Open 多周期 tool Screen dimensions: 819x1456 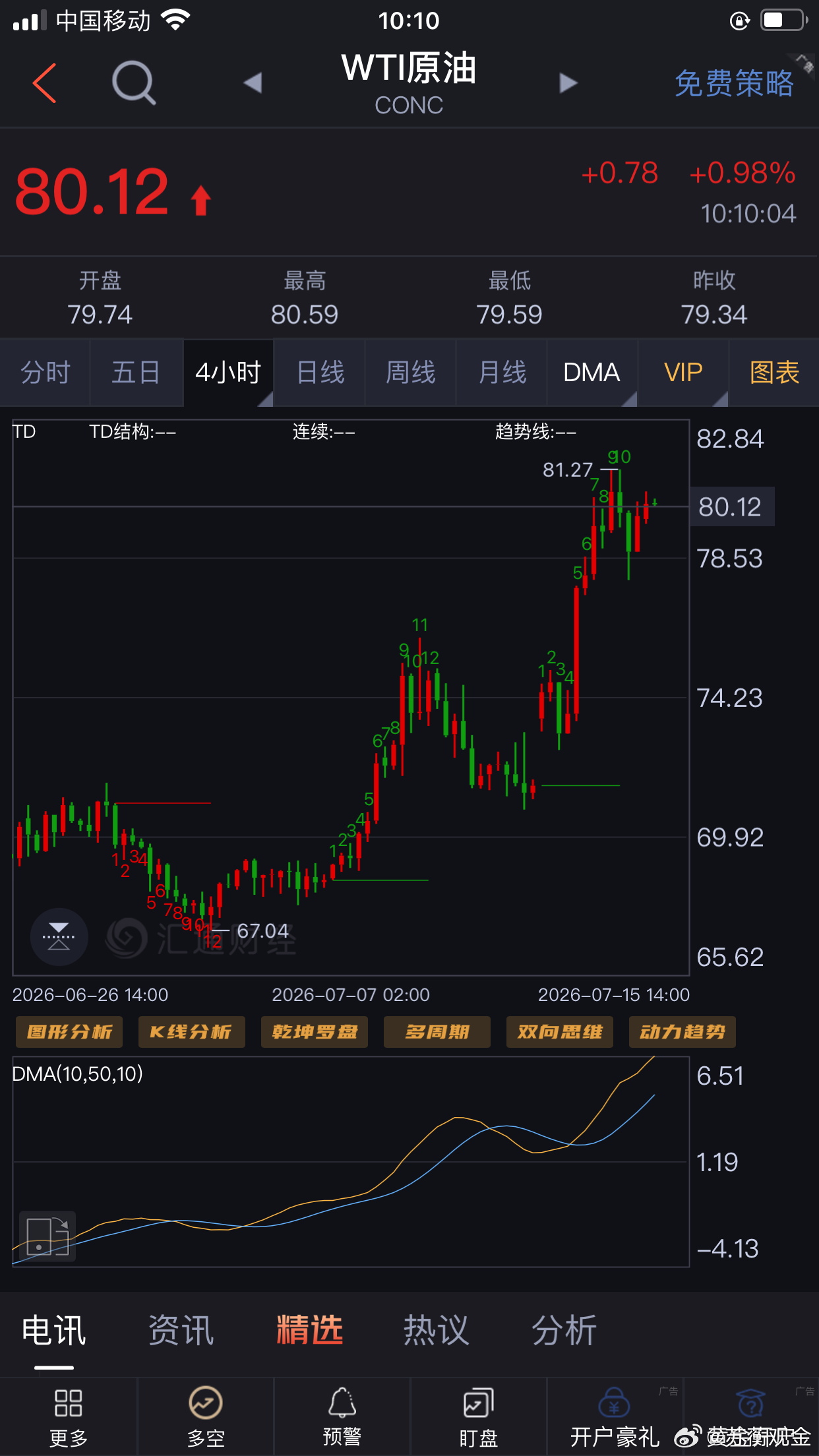click(437, 1032)
